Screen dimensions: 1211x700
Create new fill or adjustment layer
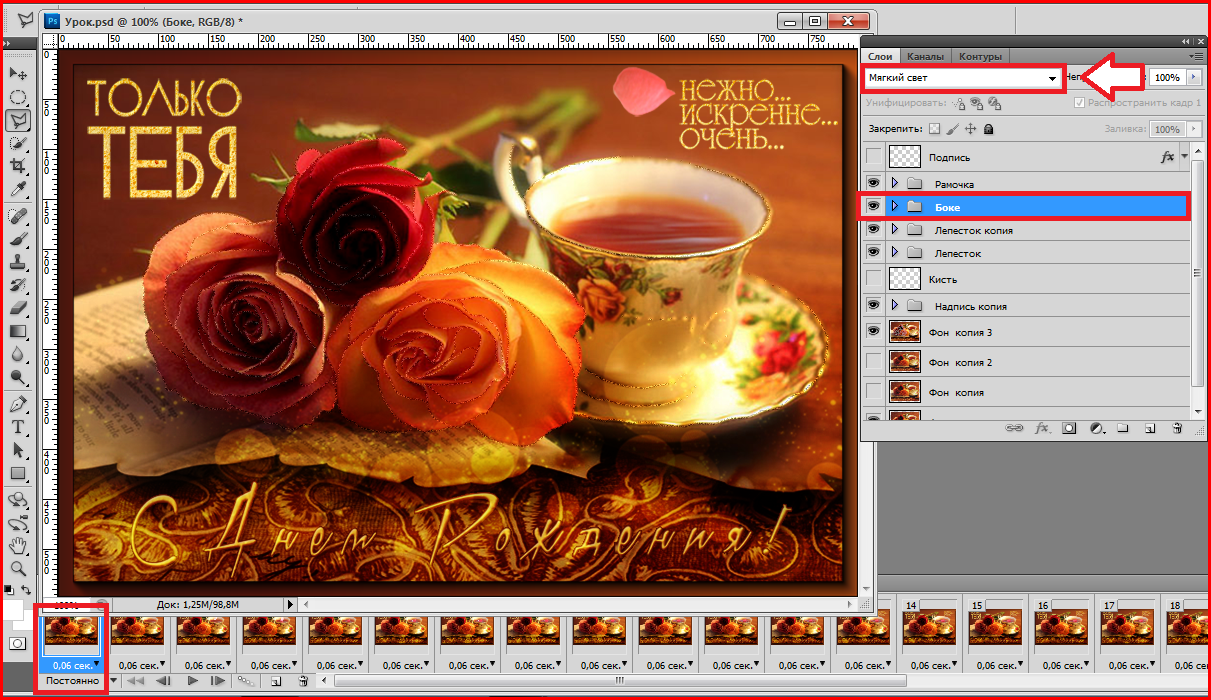coord(1096,427)
